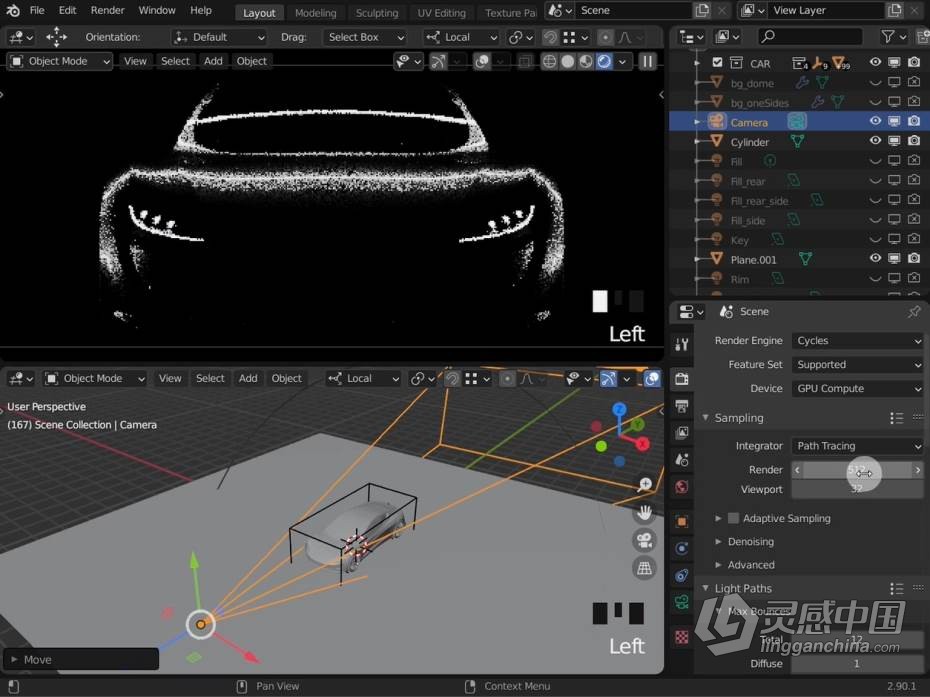Open the top viewport View menu

135,61
